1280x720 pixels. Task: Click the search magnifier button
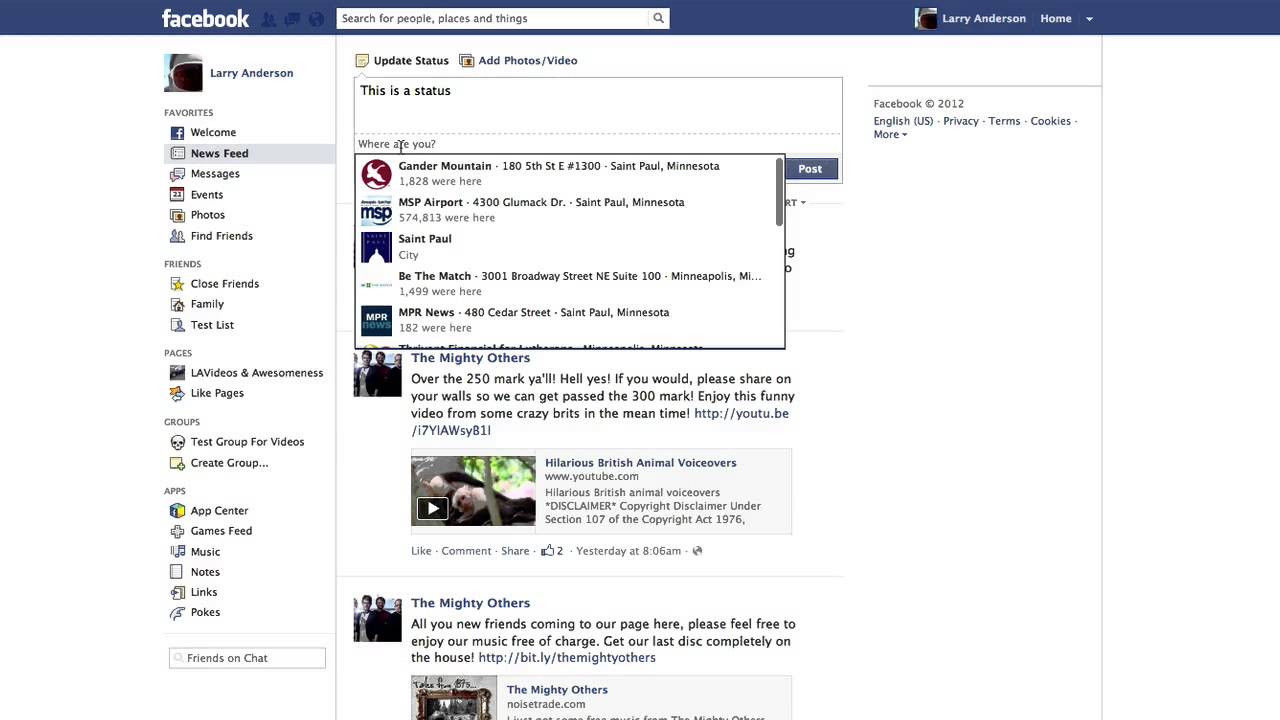point(658,18)
